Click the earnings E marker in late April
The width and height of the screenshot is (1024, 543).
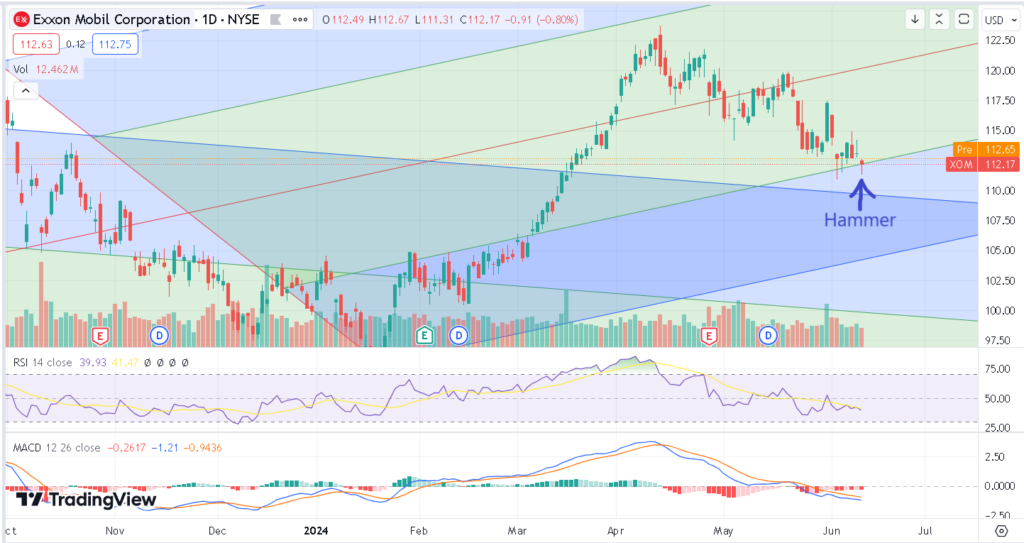pyautogui.click(x=709, y=337)
